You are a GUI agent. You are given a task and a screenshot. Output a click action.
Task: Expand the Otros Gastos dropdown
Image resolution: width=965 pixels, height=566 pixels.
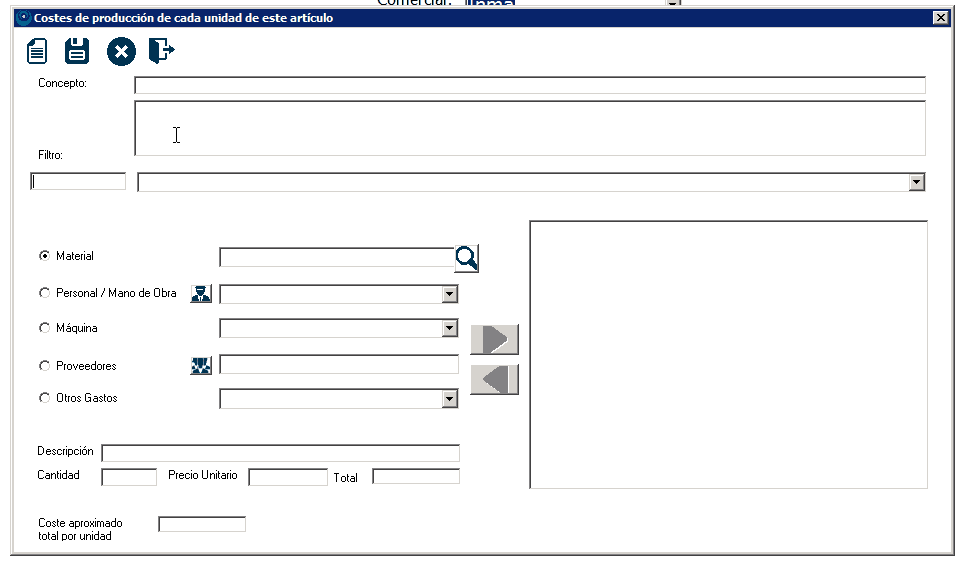click(449, 399)
